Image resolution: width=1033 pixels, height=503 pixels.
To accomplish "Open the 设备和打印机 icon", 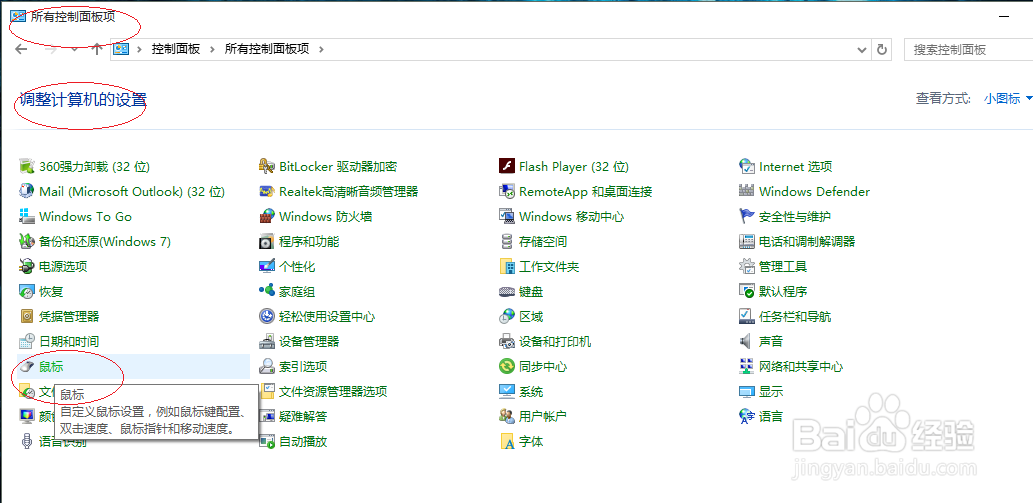I will coord(506,342).
